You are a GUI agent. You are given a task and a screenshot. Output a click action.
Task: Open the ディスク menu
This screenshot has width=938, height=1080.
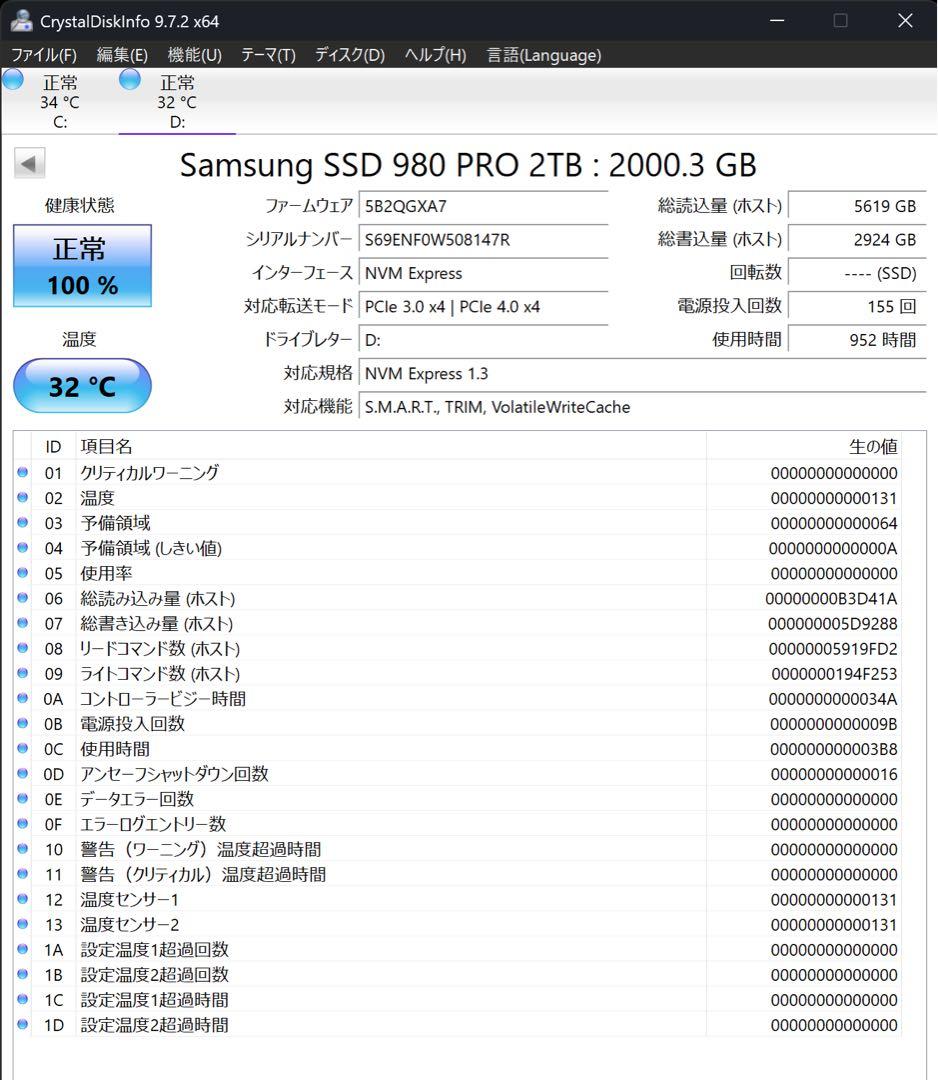[x=348, y=55]
